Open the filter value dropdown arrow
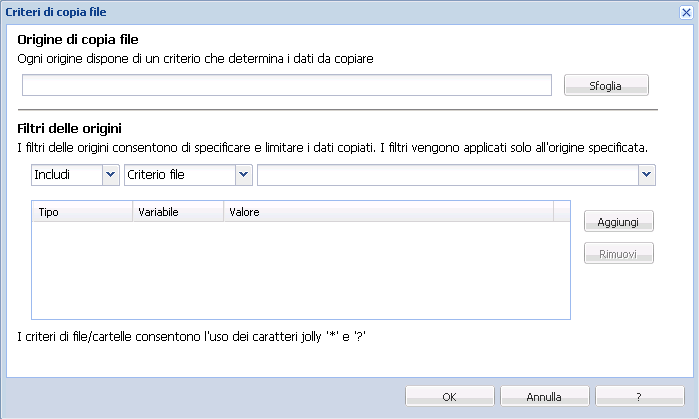This screenshot has height=419, width=699. point(647,175)
